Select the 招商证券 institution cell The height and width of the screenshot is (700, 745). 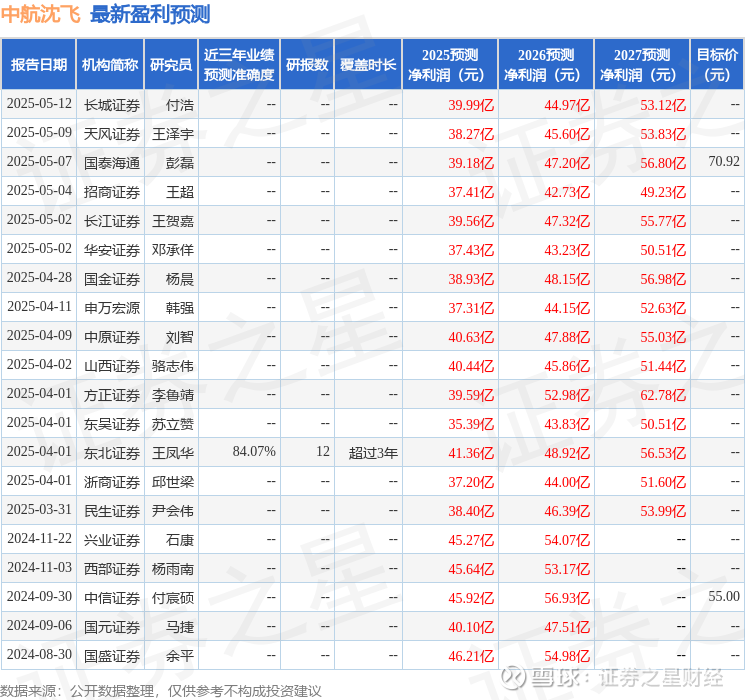point(112,192)
